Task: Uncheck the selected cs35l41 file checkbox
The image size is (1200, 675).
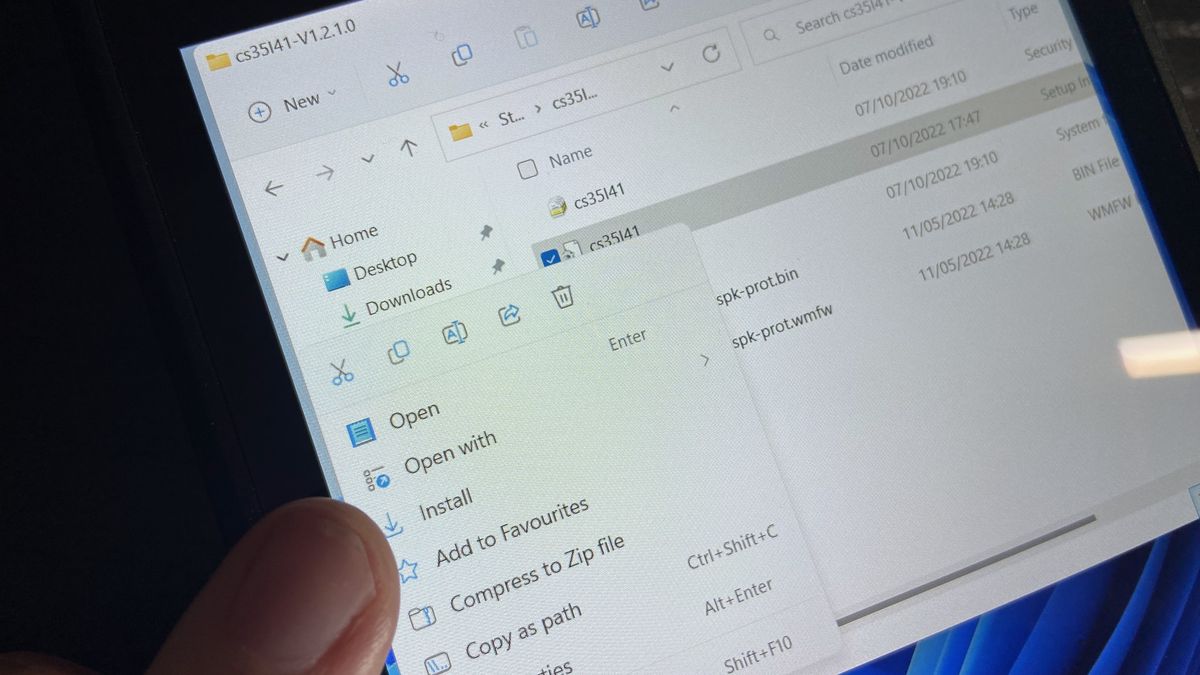Action: click(x=549, y=259)
